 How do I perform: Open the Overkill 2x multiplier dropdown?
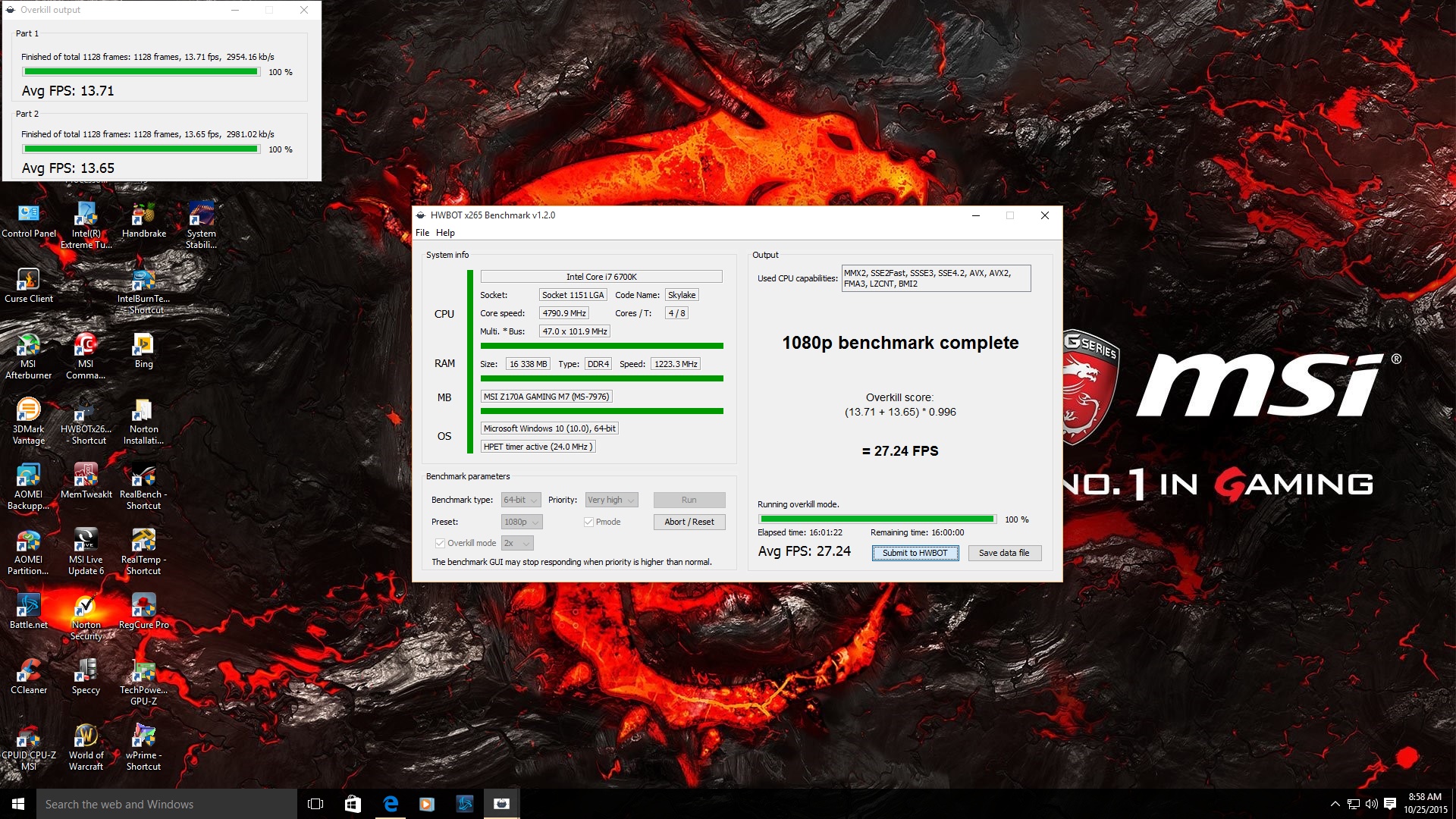(517, 543)
